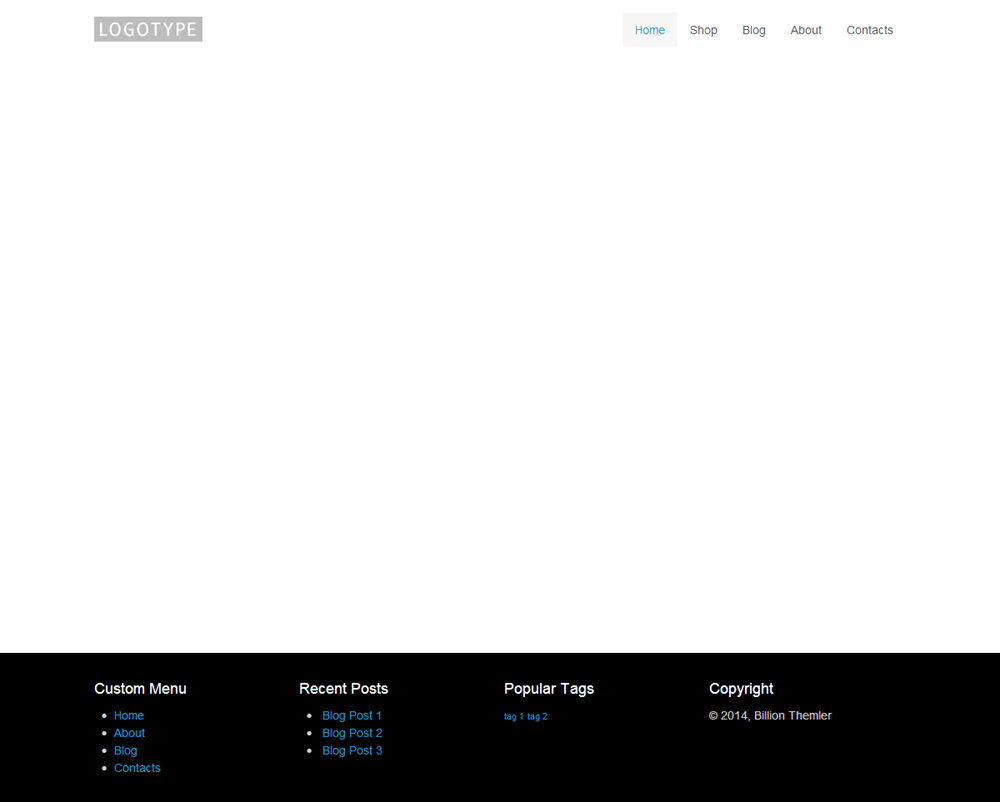The width and height of the screenshot is (1000, 802).
Task: Click the 'Copyright' footer heading
Action: coord(741,689)
